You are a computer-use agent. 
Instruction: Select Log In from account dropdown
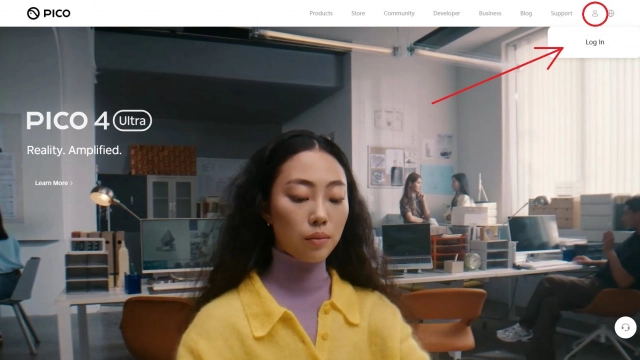click(x=595, y=42)
